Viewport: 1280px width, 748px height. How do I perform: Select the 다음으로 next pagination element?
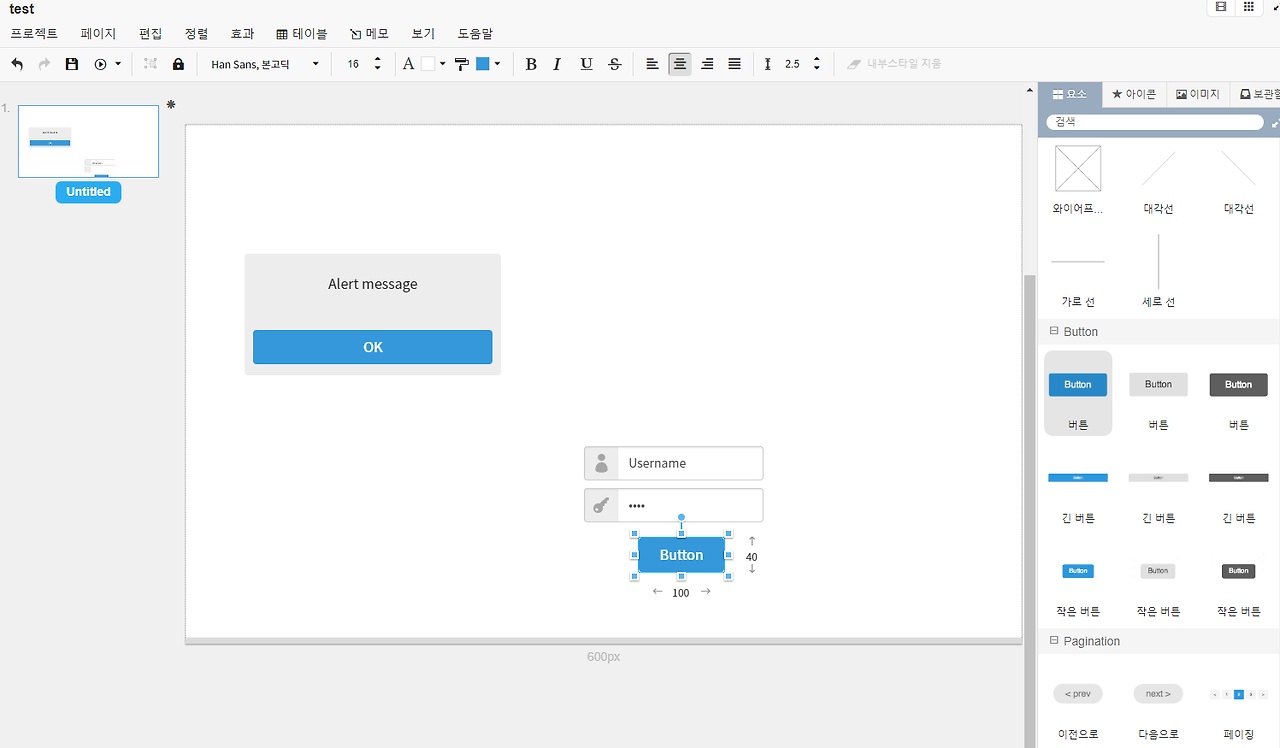point(1158,705)
